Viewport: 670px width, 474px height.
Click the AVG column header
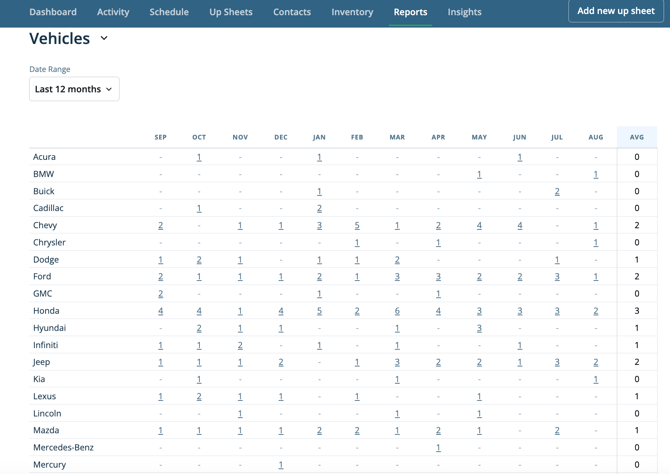(x=637, y=137)
